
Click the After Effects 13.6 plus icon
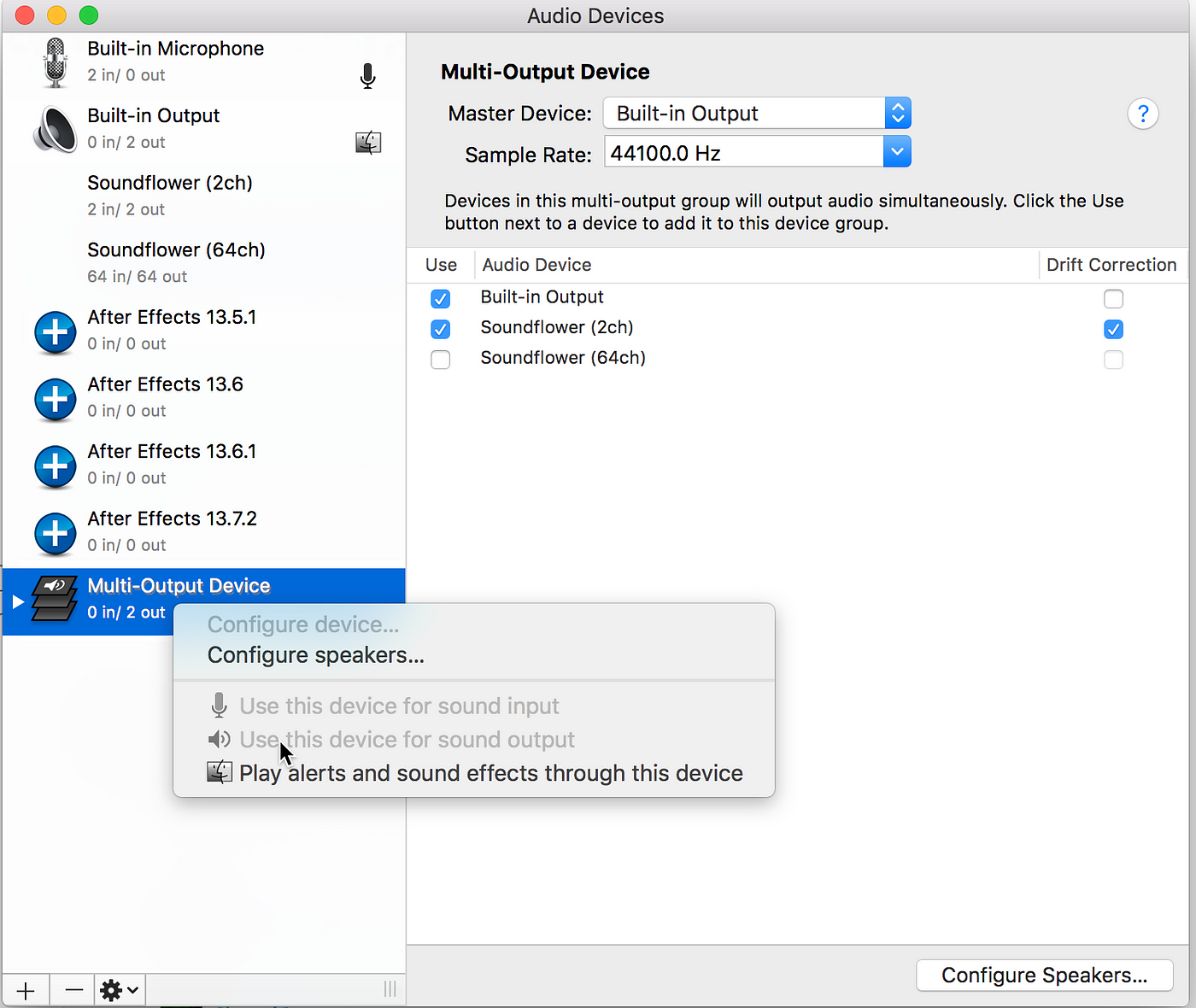pyautogui.click(x=56, y=399)
